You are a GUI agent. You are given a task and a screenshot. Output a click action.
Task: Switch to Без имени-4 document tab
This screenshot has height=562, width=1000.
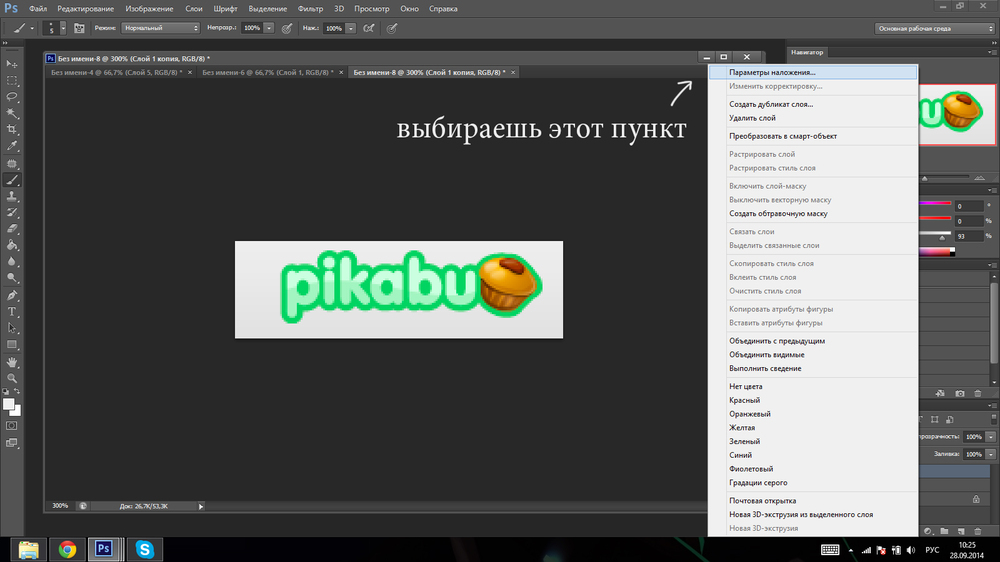116,72
